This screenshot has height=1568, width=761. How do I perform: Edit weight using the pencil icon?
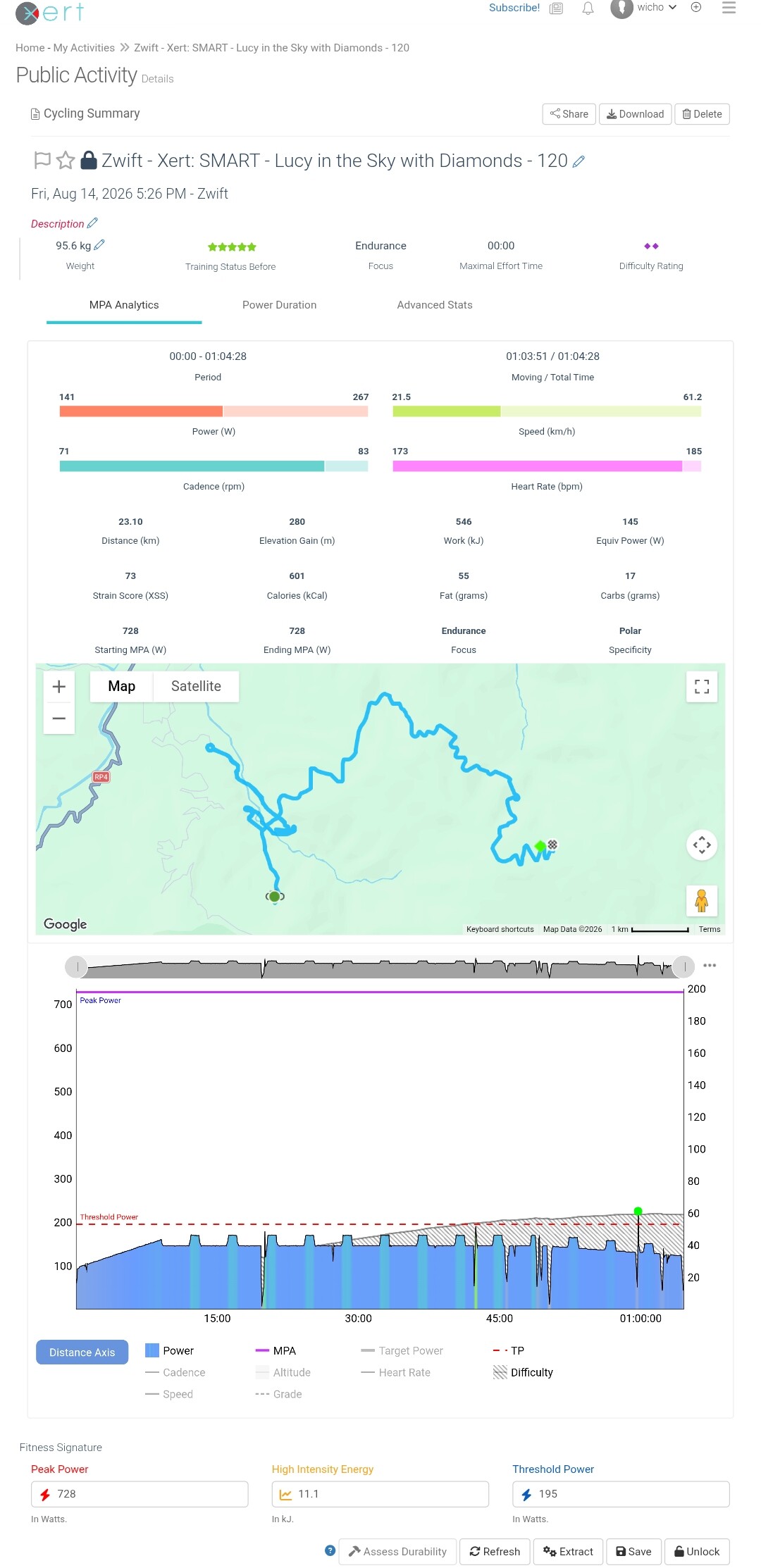(x=99, y=245)
